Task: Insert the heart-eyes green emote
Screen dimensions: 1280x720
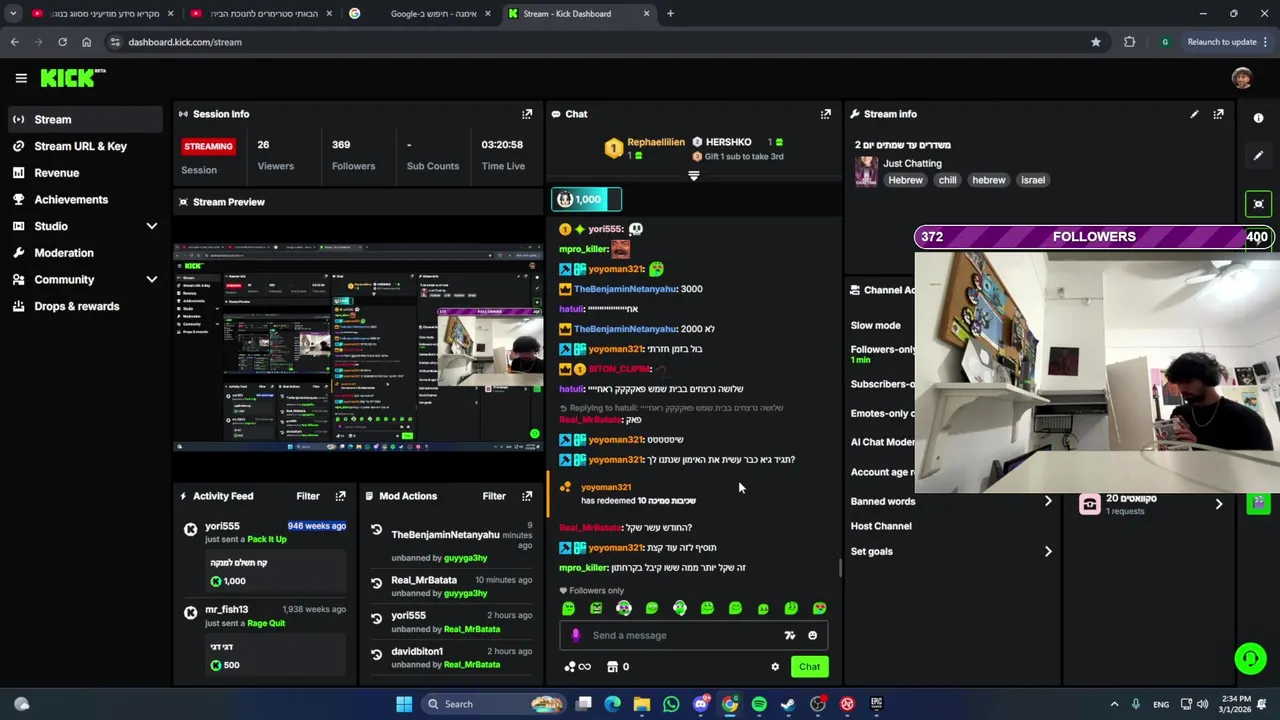Action: [x=819, y=608]
